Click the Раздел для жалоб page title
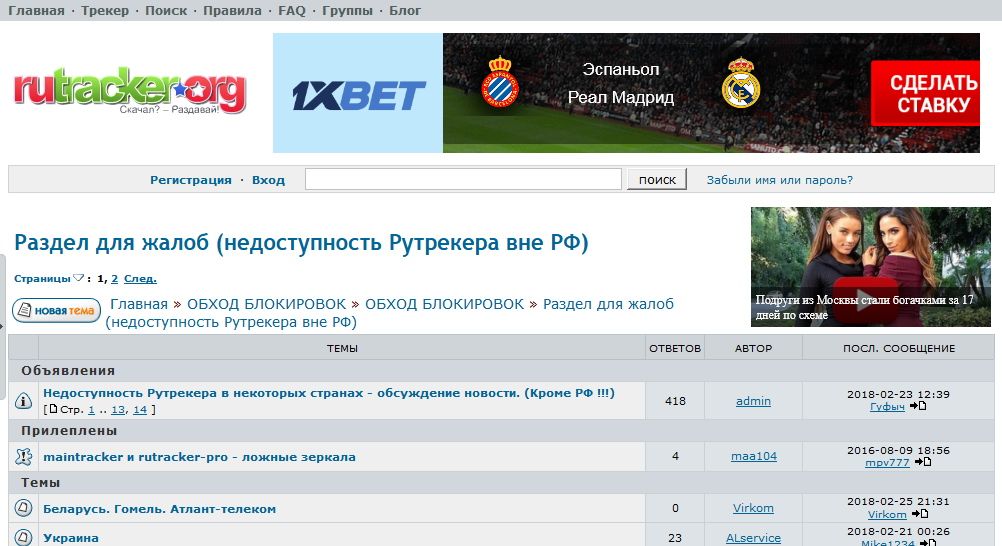This screenshot has height=546, width=1002. (x=301, y=243)
